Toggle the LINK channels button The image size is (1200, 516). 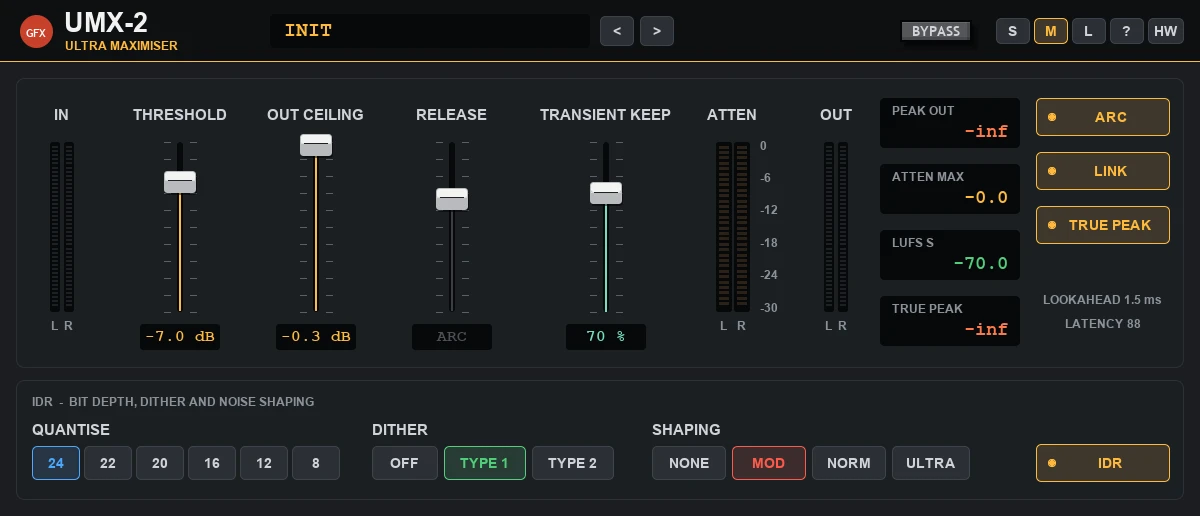click(1103, 171)
